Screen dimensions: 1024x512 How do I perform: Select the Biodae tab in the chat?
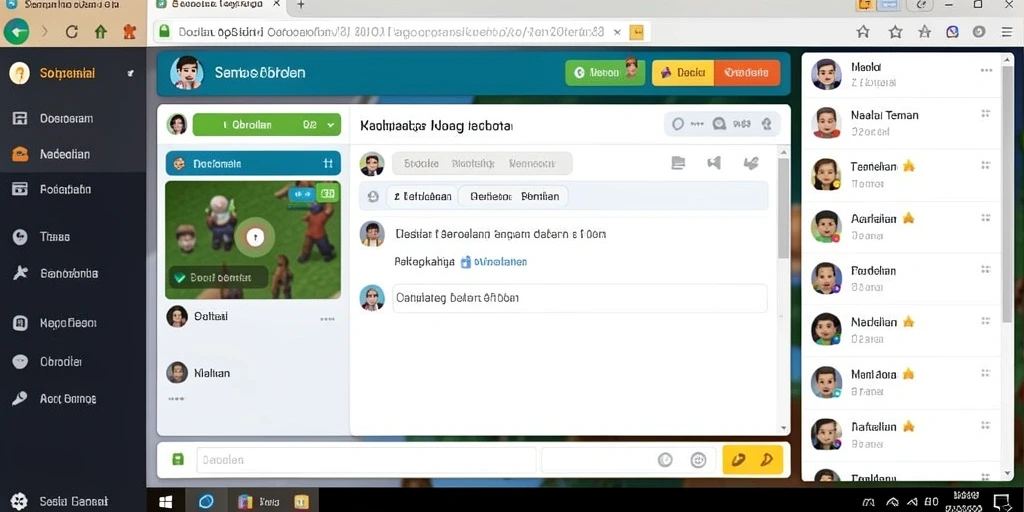[421, 163]
